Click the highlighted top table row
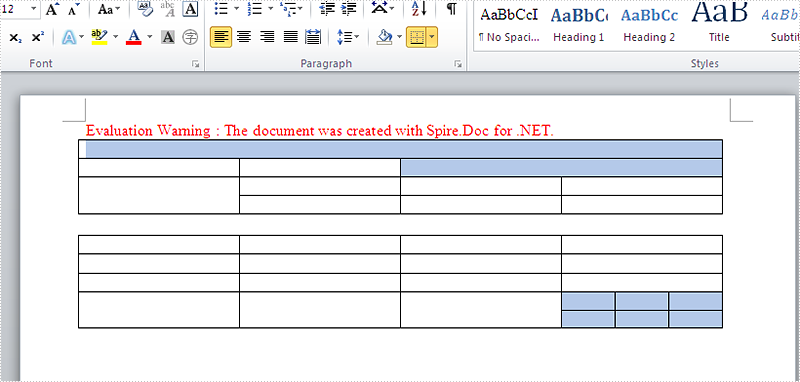The height and width of the screenshot is (382, 800). (401, 149)
